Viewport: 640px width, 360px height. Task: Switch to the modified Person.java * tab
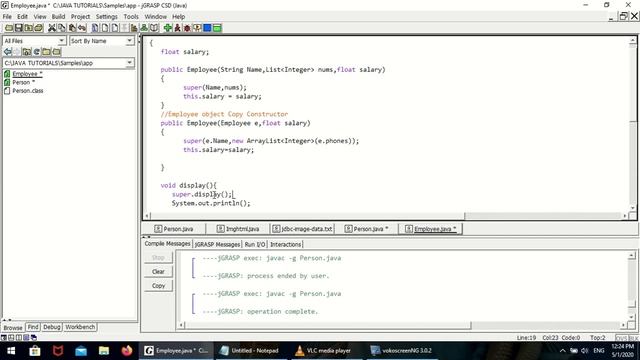[367, 229]
